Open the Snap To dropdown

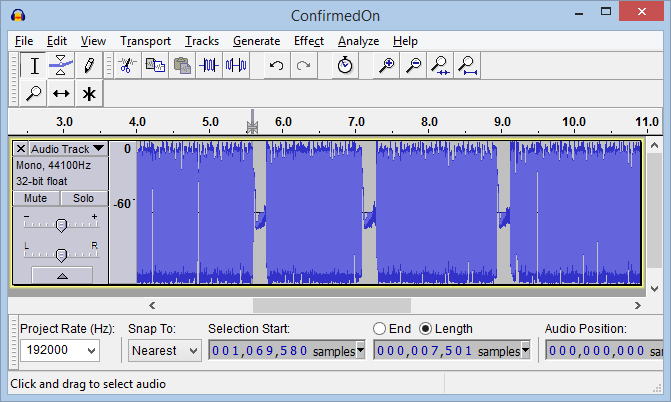(x=193, y=351)
